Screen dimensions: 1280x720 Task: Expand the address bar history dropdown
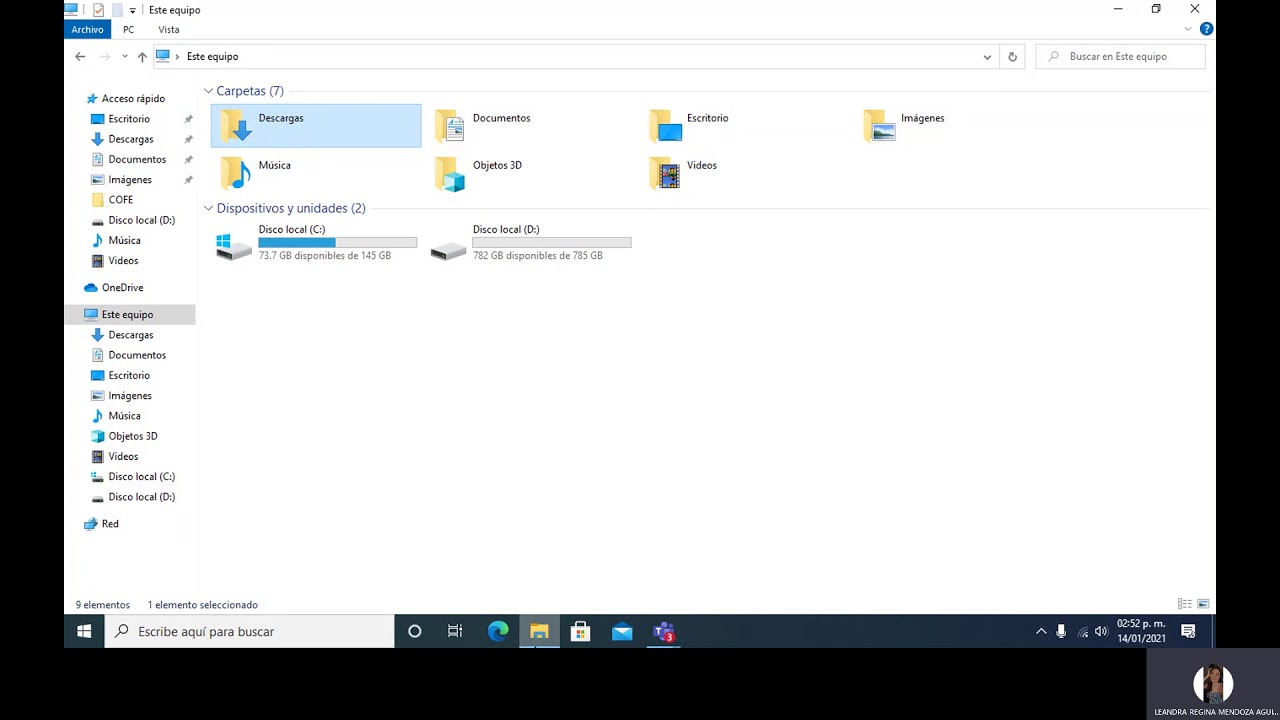pos(987,57)
